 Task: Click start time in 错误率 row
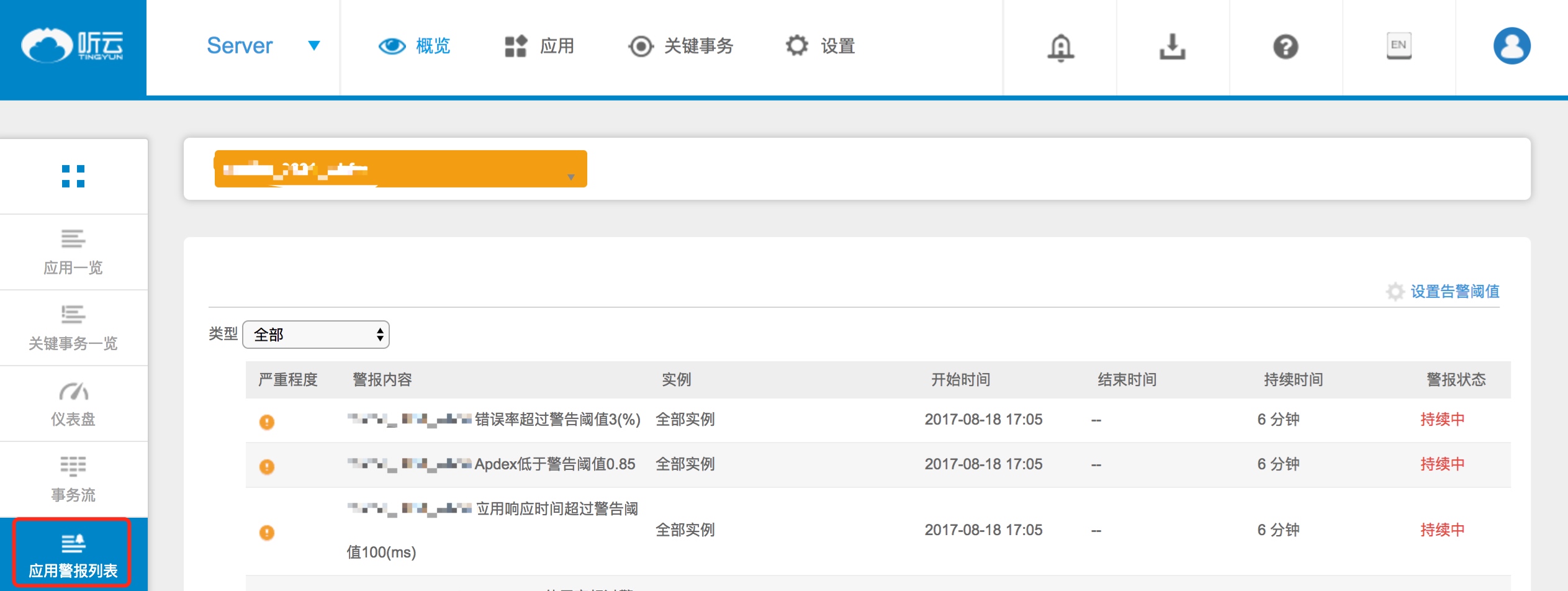pos(983,420)
